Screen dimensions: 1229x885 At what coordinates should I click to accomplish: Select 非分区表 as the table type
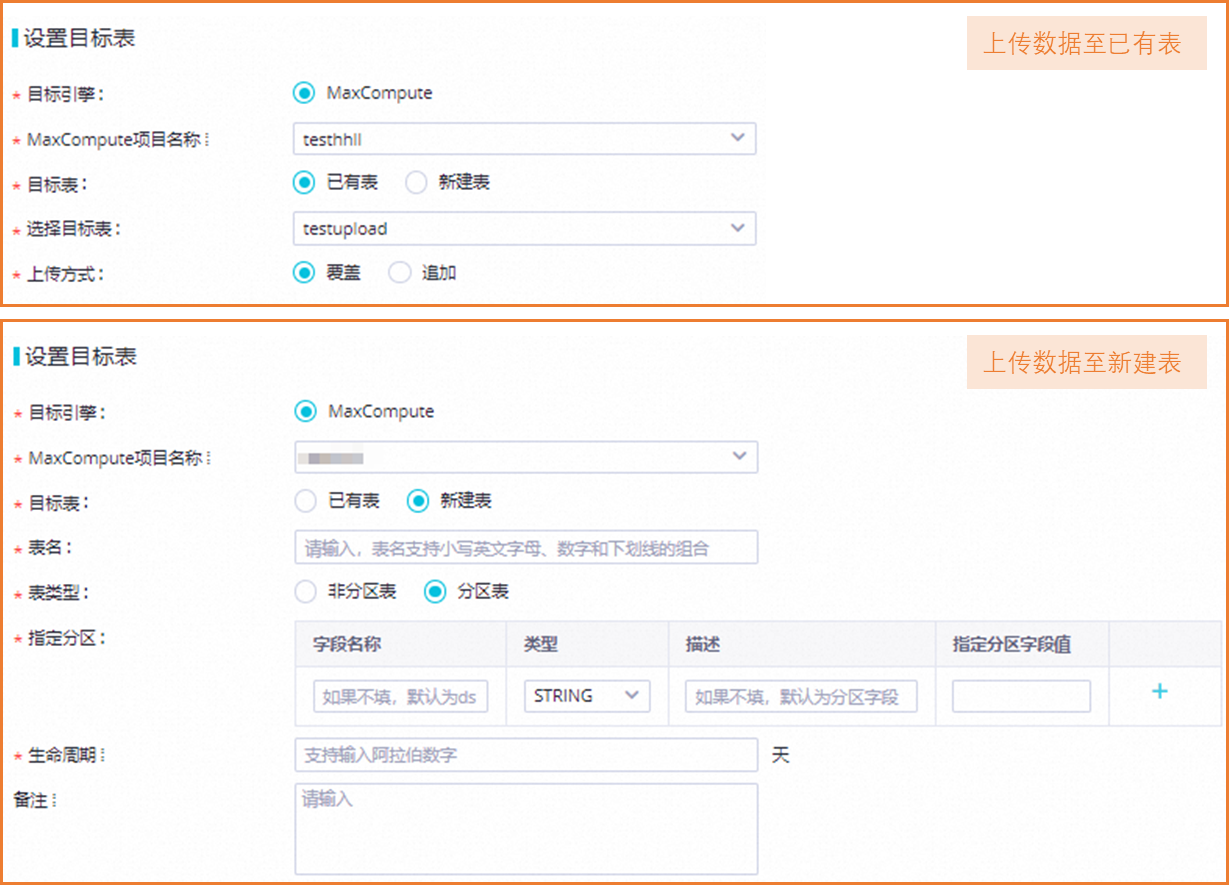coord(306,591)
